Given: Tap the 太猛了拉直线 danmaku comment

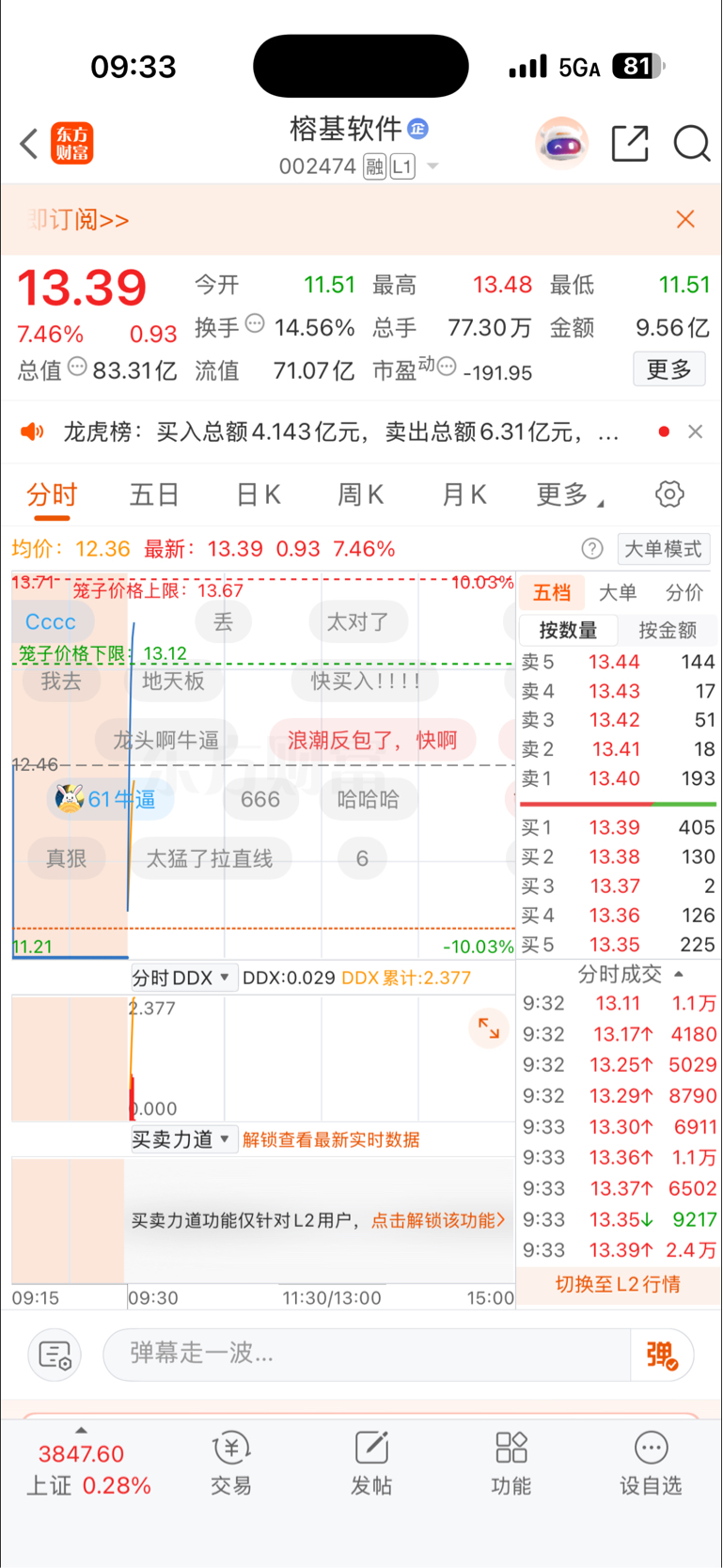Looking at the screenshot, I should (210, 858).
